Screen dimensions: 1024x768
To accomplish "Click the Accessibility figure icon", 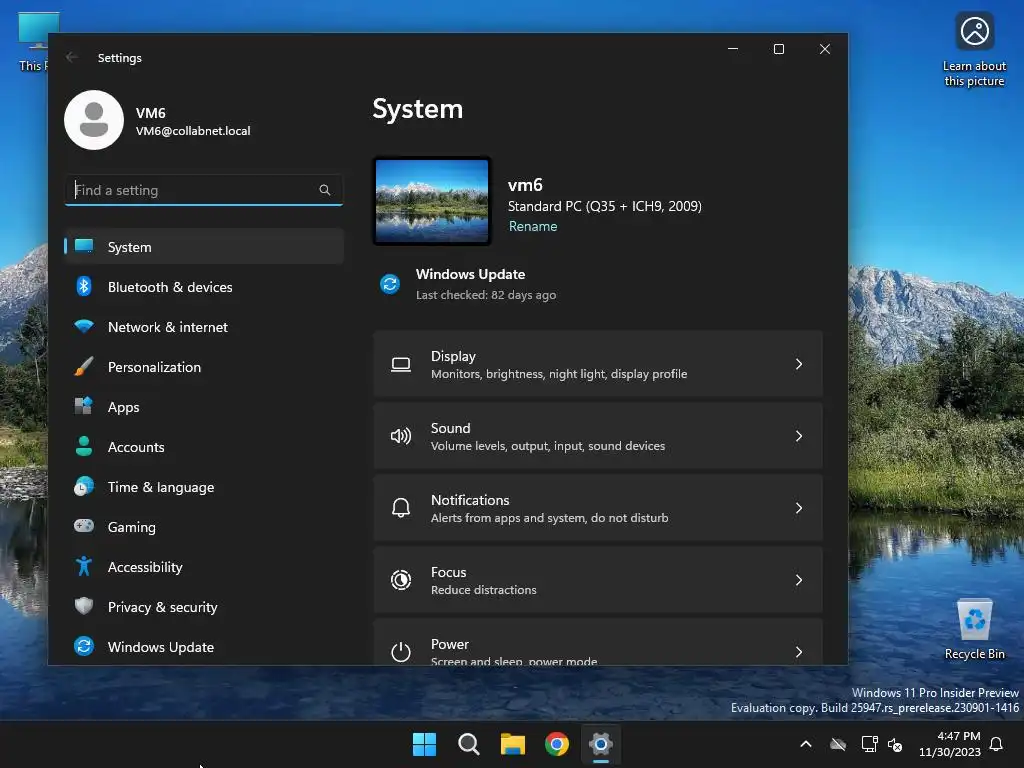I will [x=84, y=566].
